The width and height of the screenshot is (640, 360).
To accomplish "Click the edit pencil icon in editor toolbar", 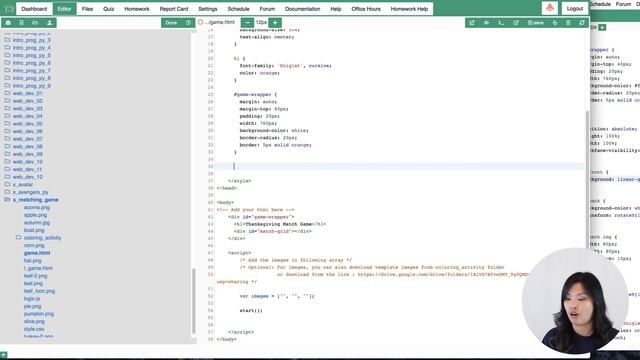I will [516, 23].
